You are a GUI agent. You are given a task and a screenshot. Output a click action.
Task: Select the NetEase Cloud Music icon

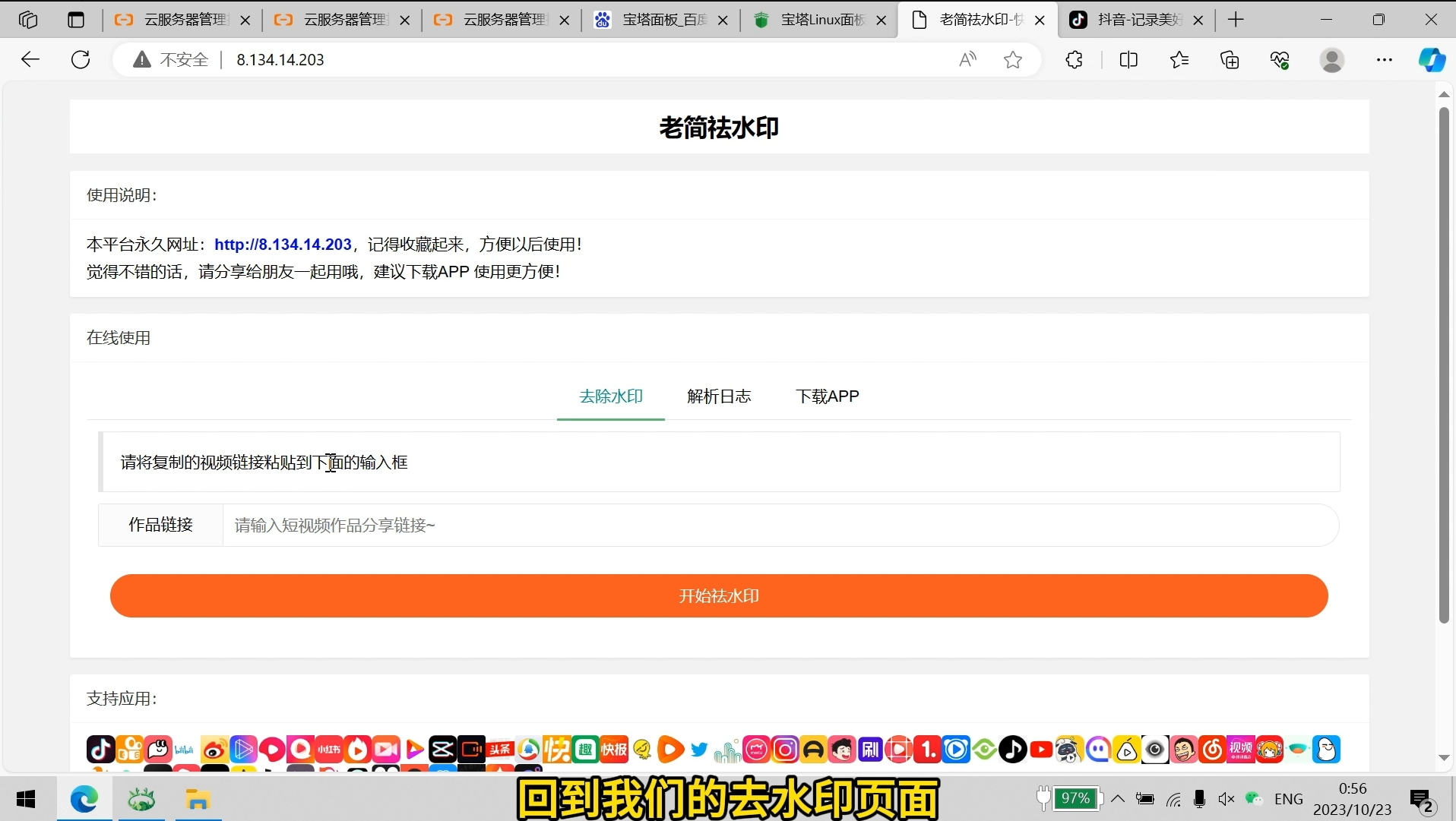tap(1211, 750)
